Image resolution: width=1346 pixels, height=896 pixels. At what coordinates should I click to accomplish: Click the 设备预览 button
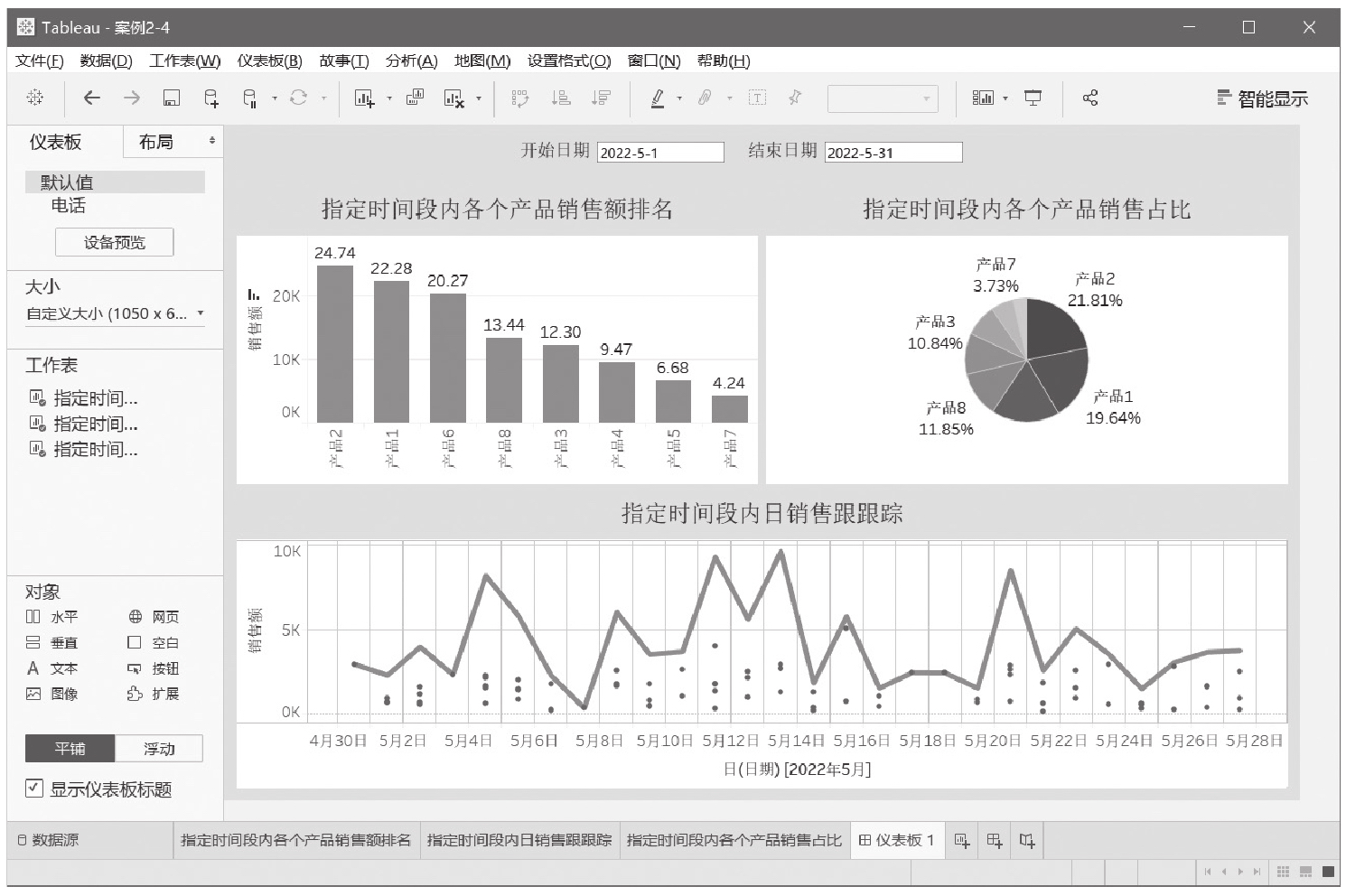pos(114,242)
